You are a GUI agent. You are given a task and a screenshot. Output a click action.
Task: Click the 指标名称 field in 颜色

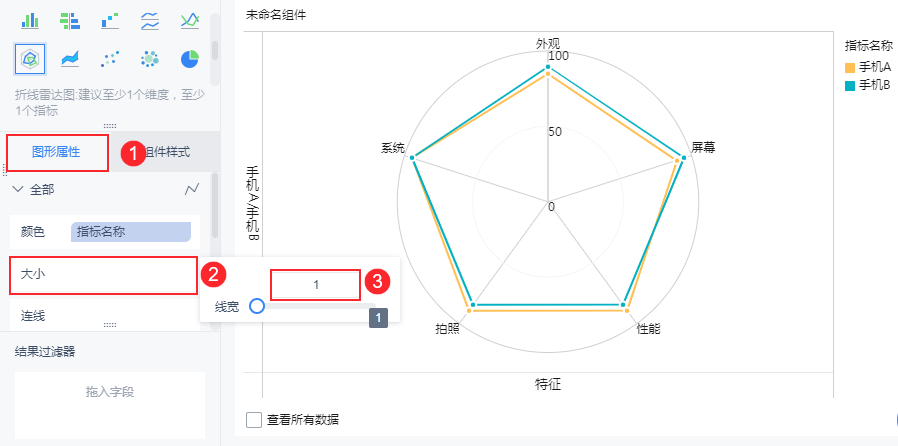click(x=130, y=231)
